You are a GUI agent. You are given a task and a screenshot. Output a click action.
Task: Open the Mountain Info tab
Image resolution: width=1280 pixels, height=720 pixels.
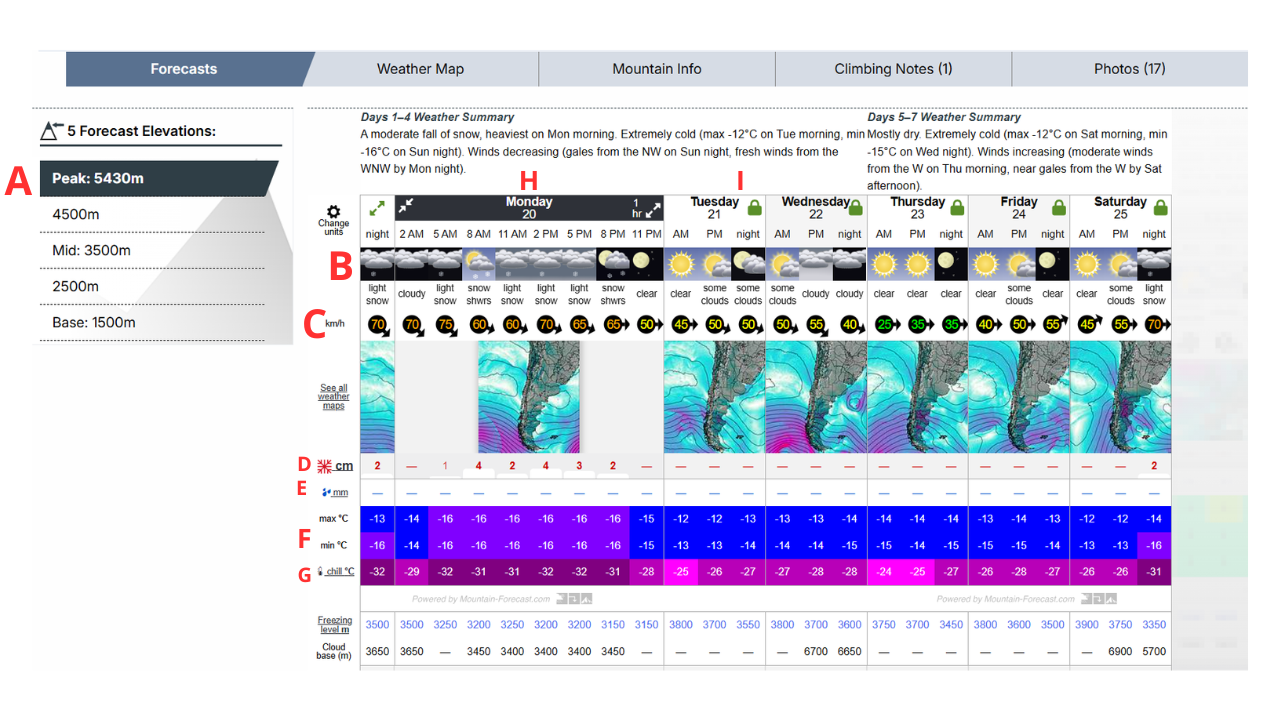pos(657,69)
